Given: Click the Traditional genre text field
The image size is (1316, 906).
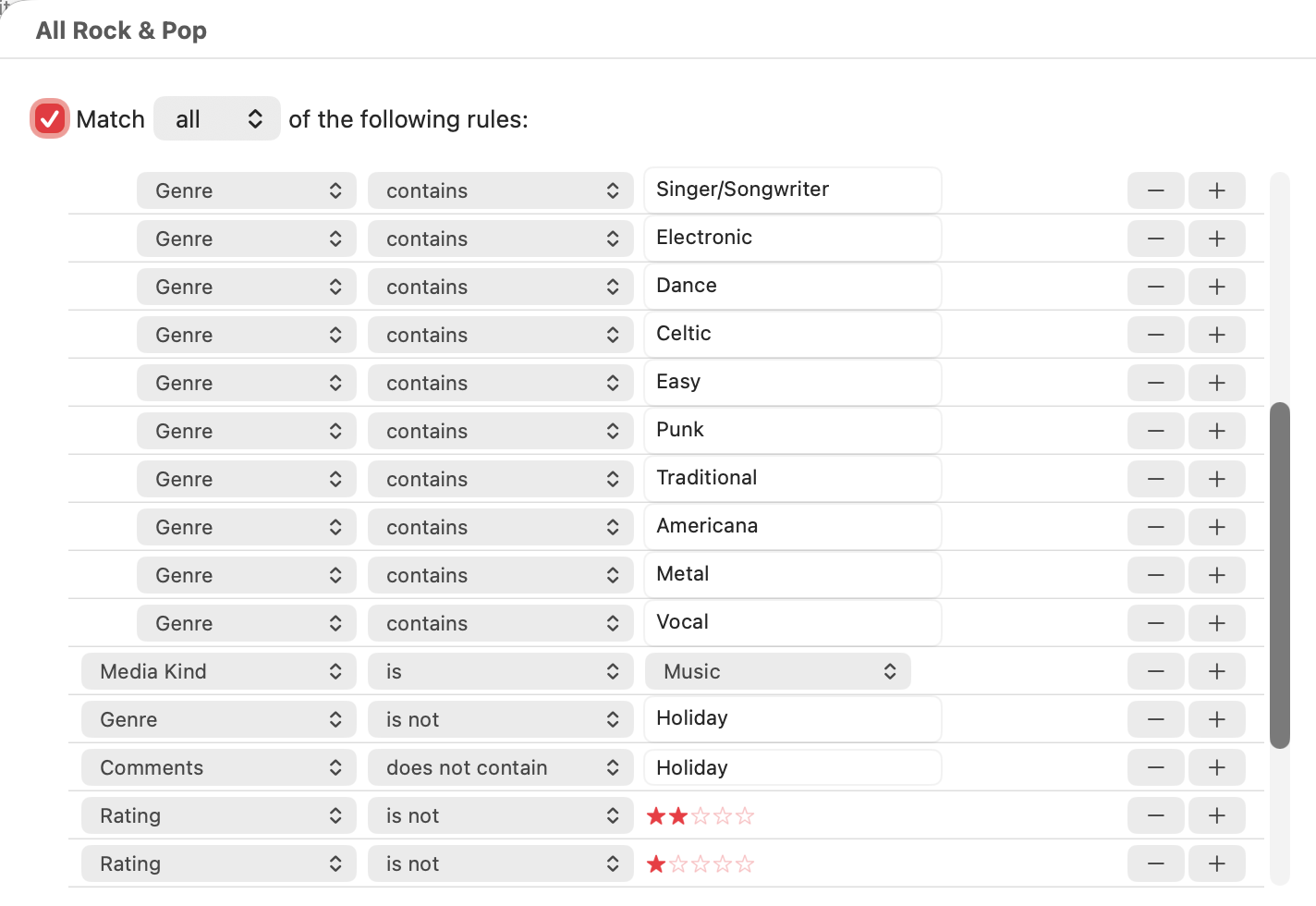Looking at the screenshot, I should click(792, 478).
